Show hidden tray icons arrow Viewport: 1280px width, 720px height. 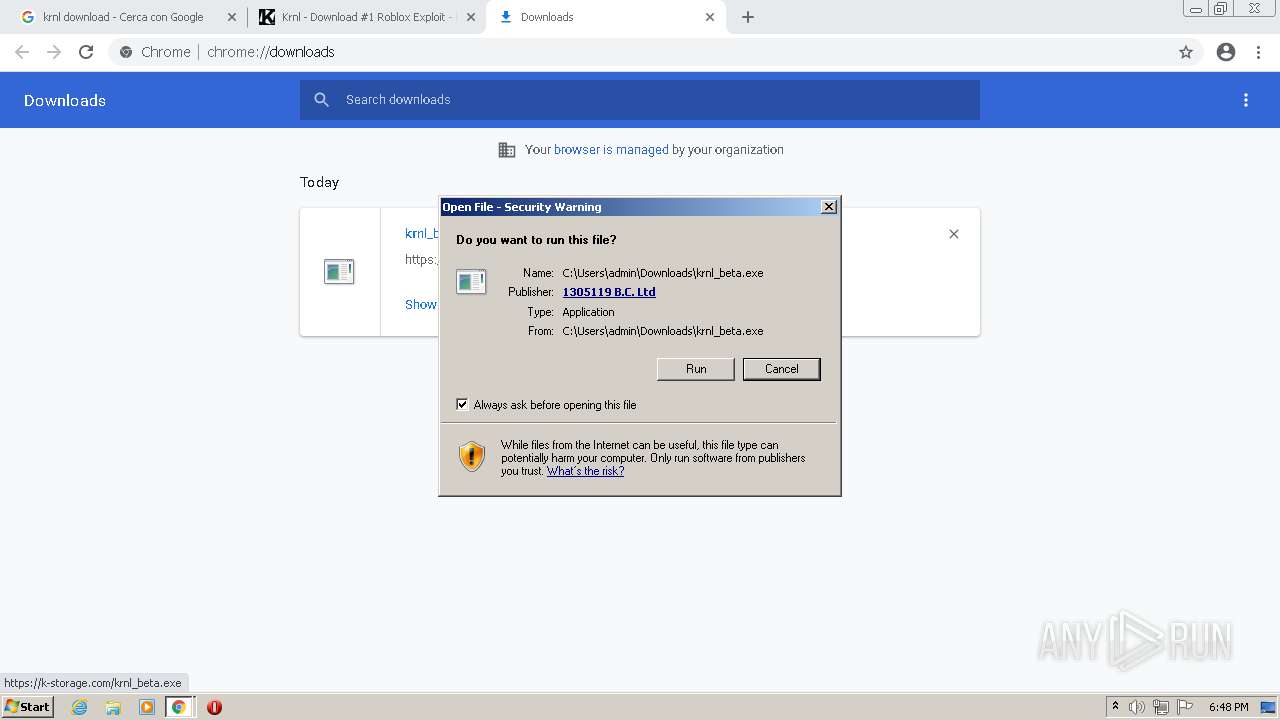point(1115,707)
